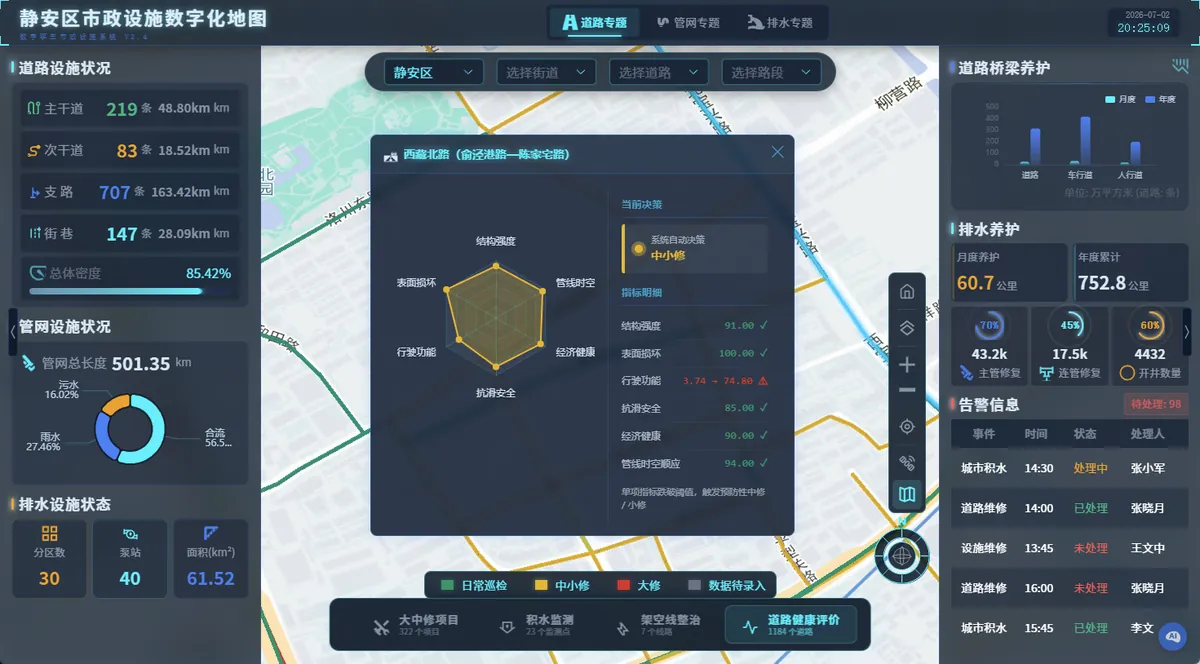Image resolution: width=1200 pixels, height=664 pixels.
Task: Select 积水监测 bottom tab
Action: click(x=535, y=625)
